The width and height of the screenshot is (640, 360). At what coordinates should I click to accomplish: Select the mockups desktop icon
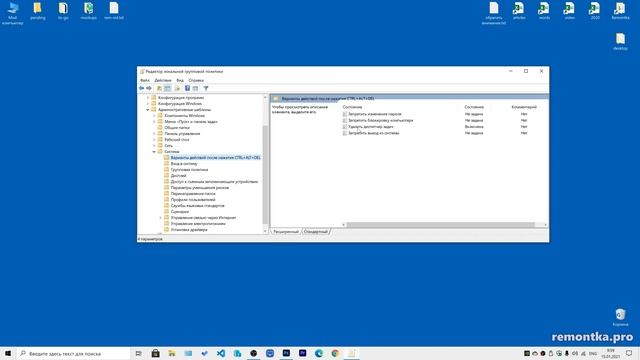(89, 11)
